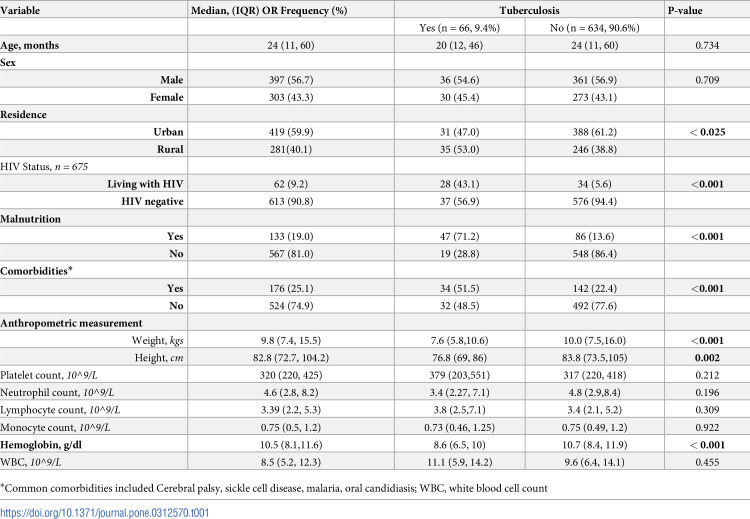Select the Tuberculosis column header
The image size is (750, 519).
pos(529,10)
